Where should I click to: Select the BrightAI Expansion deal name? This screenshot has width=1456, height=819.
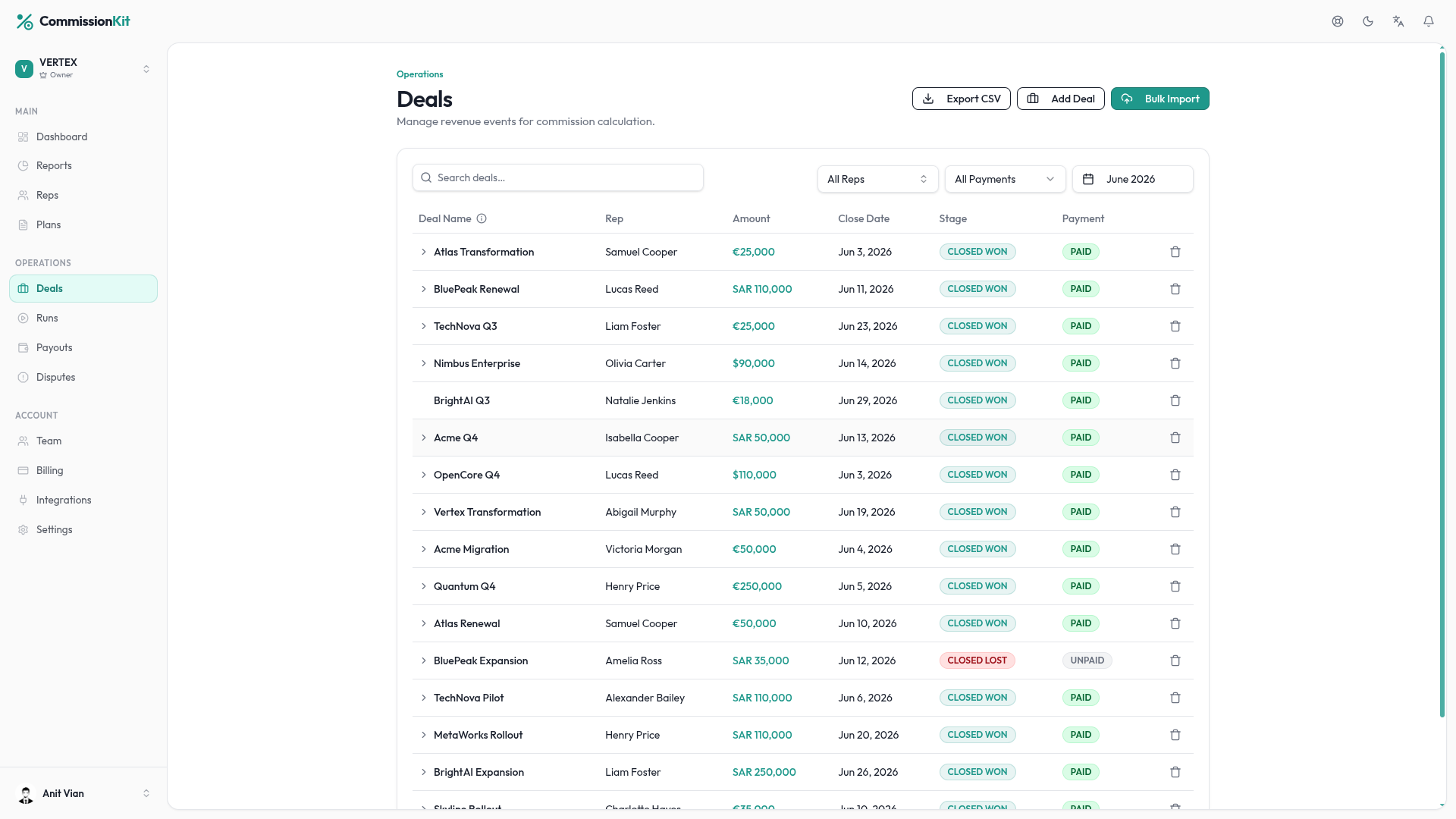click(x=479, y=772)
